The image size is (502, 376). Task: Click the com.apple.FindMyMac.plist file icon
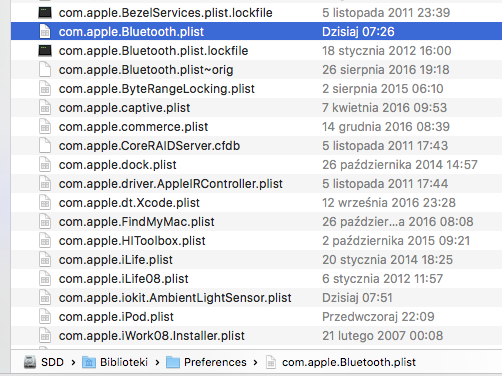coord(45,222)
